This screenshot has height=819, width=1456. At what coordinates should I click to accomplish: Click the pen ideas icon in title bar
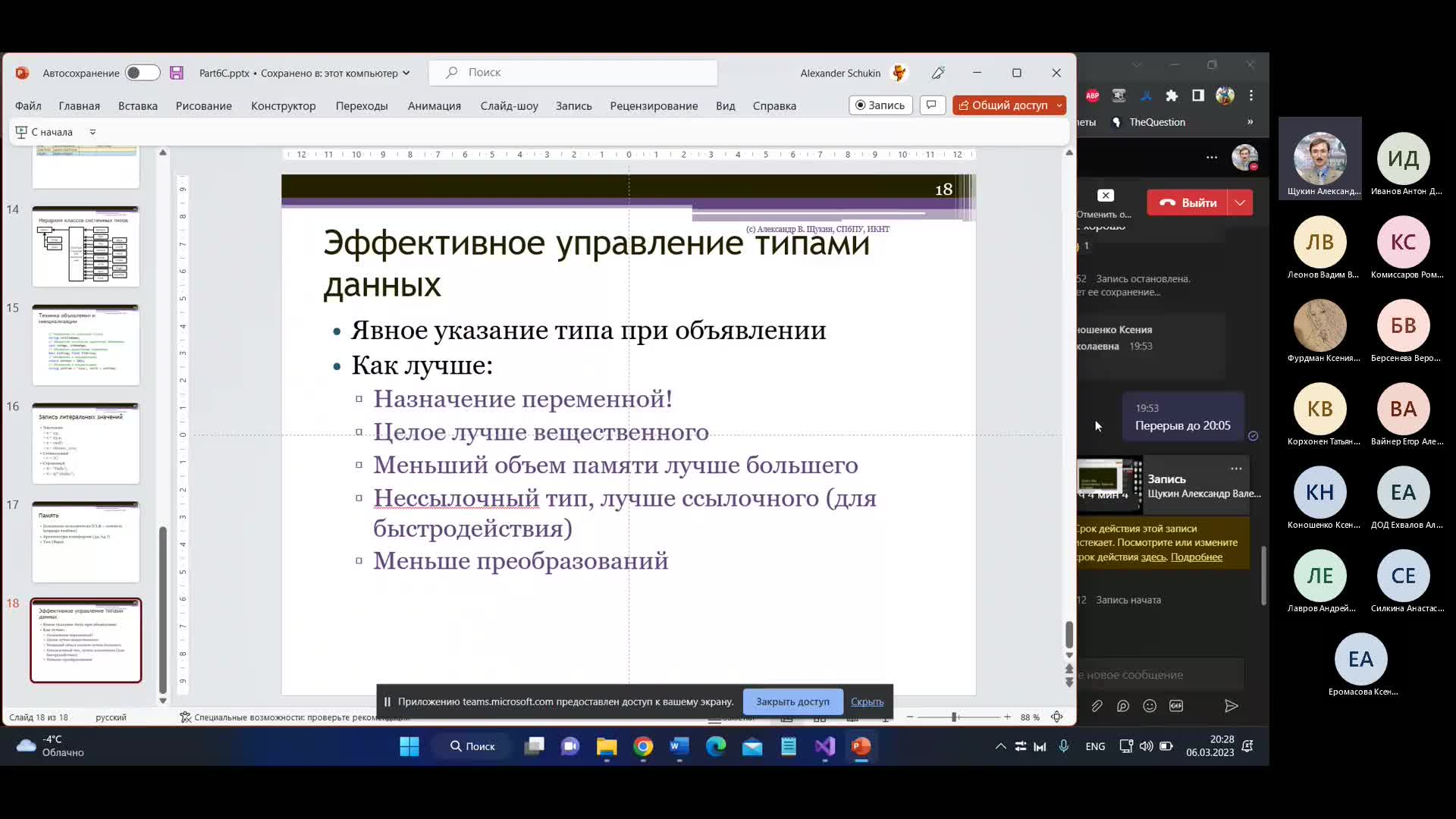[x=938, y=73]
